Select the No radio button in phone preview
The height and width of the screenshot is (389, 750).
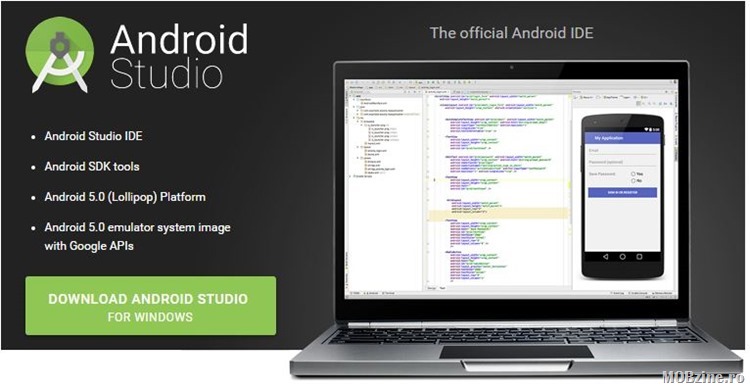633,181
